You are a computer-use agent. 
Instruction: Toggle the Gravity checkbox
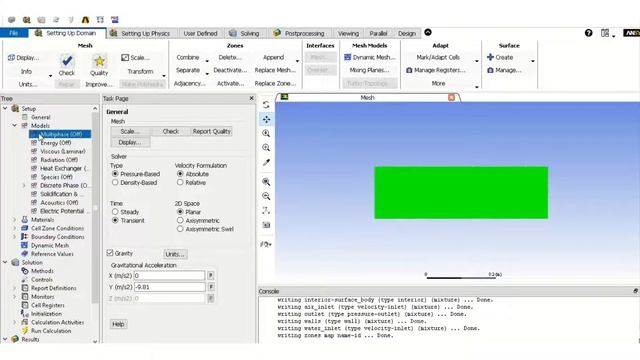pos(110,253)
